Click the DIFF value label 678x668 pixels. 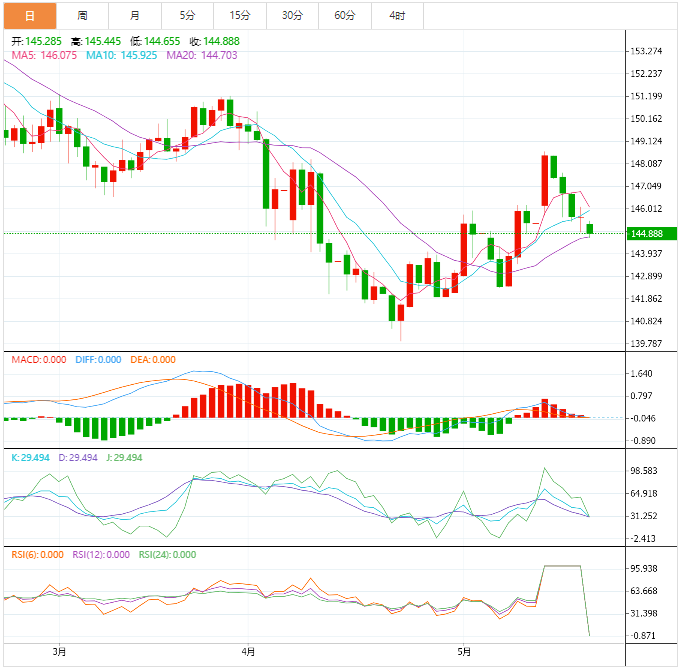point(98,360)
